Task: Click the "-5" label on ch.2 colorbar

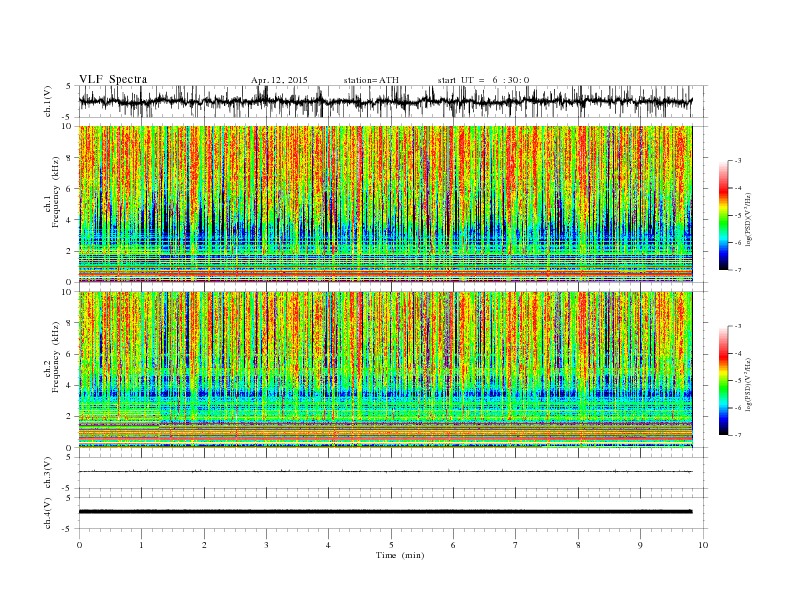Action: (x=738, y=380)
